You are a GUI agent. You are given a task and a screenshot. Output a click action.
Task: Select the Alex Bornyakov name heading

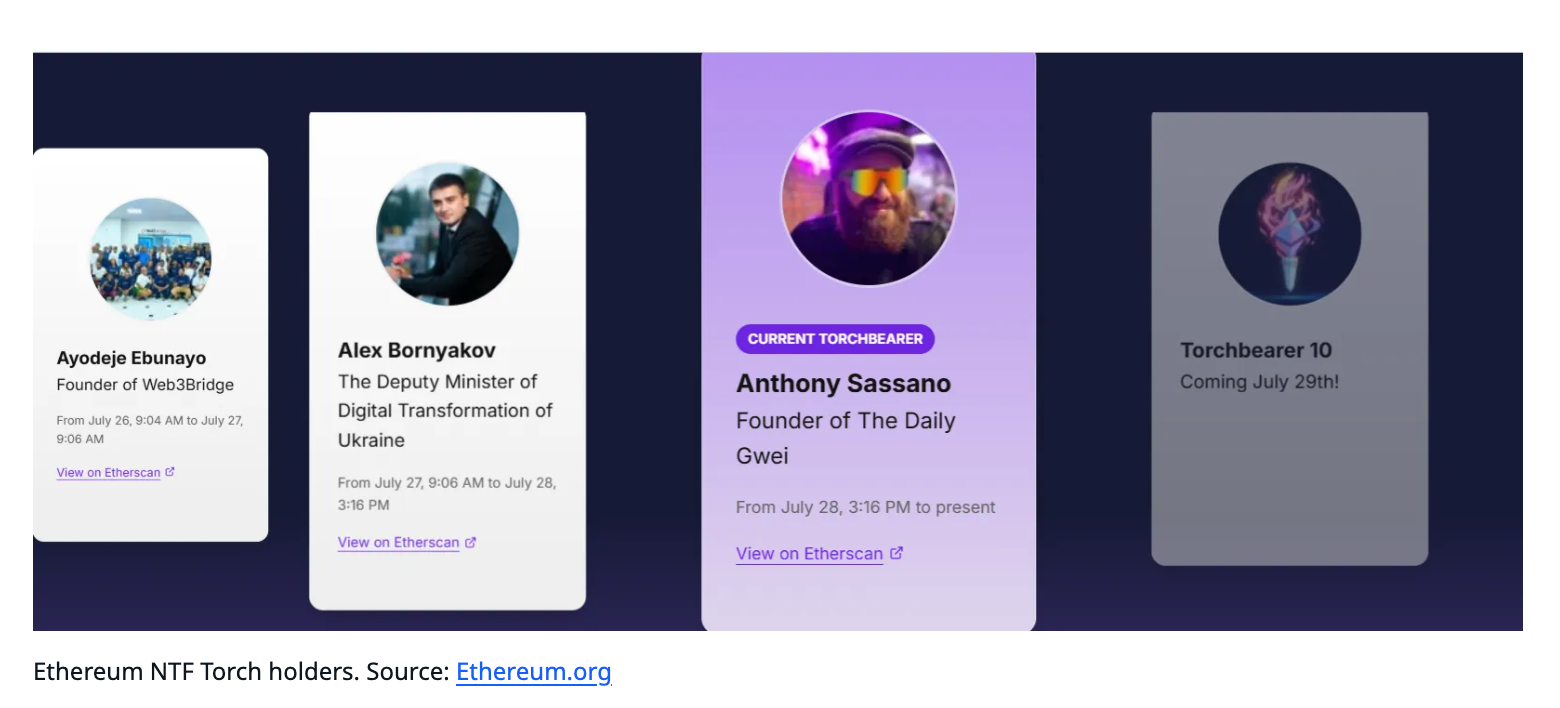416,350
